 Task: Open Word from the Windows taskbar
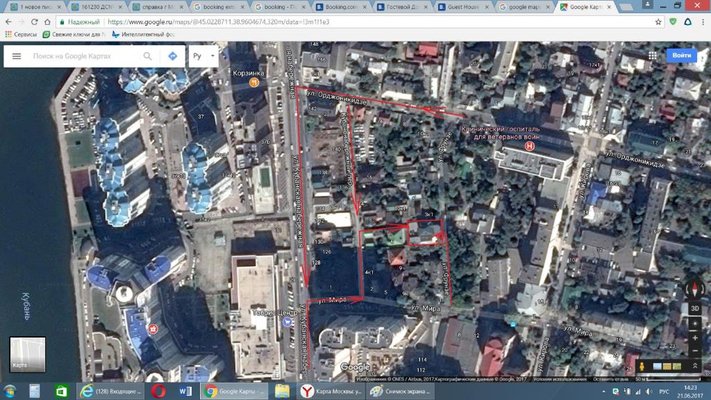coord(187,390)
